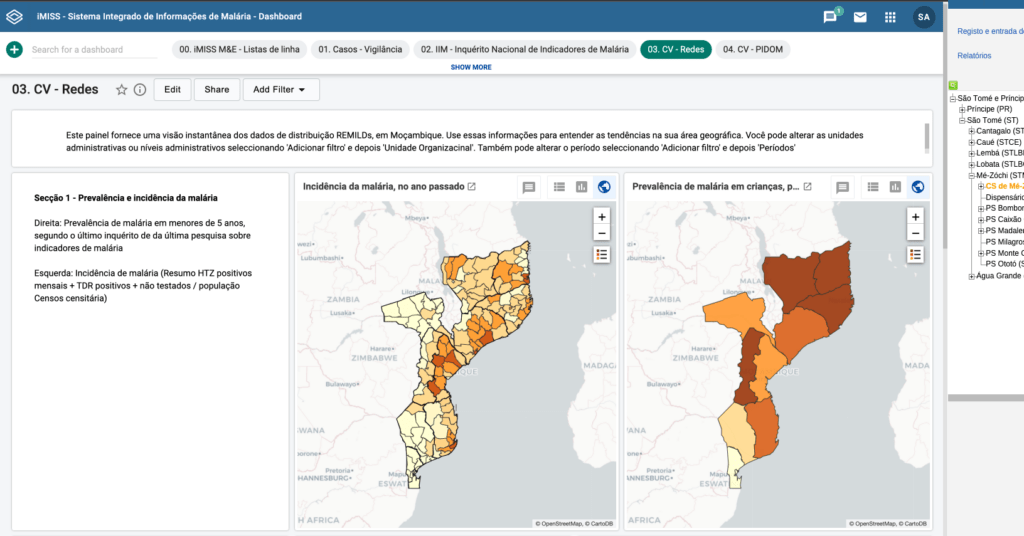Collapse the Mé-Zóchi tree node
The image size is (1024, 536).
click(971, 175)
